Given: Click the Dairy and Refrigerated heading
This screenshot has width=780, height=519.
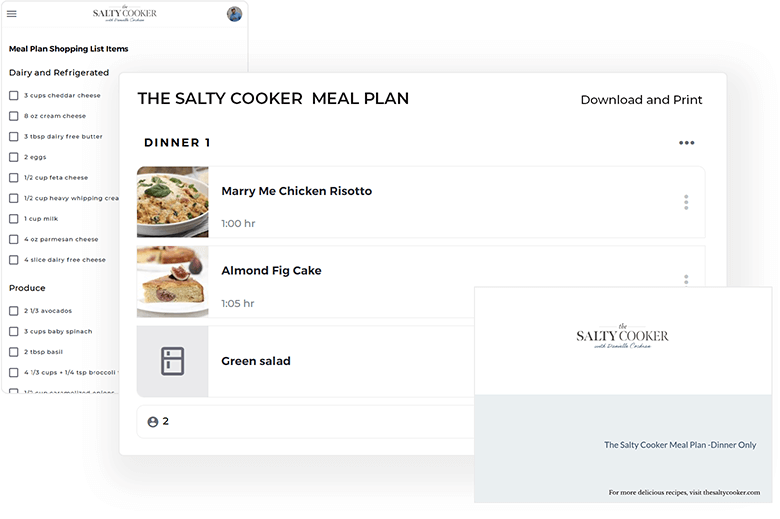Looking at the screenshot, I should tap(59, 73).
